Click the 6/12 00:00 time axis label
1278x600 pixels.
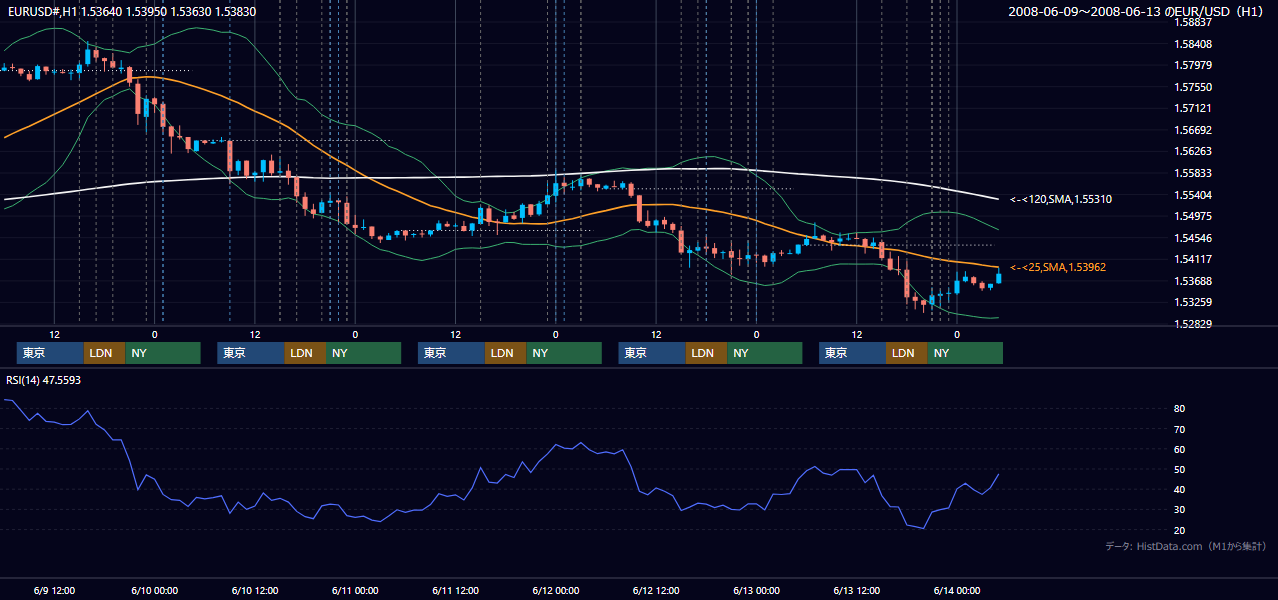(556, 590)
